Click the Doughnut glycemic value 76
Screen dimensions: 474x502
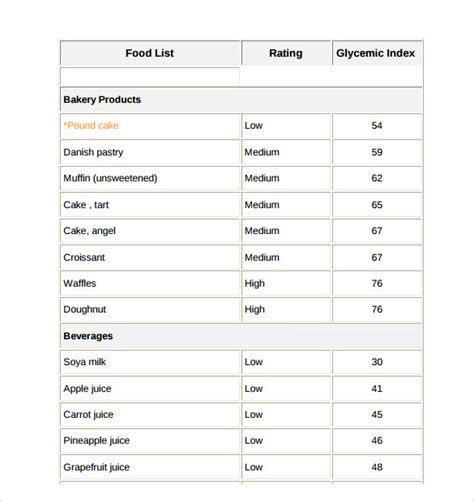point(377,309)
